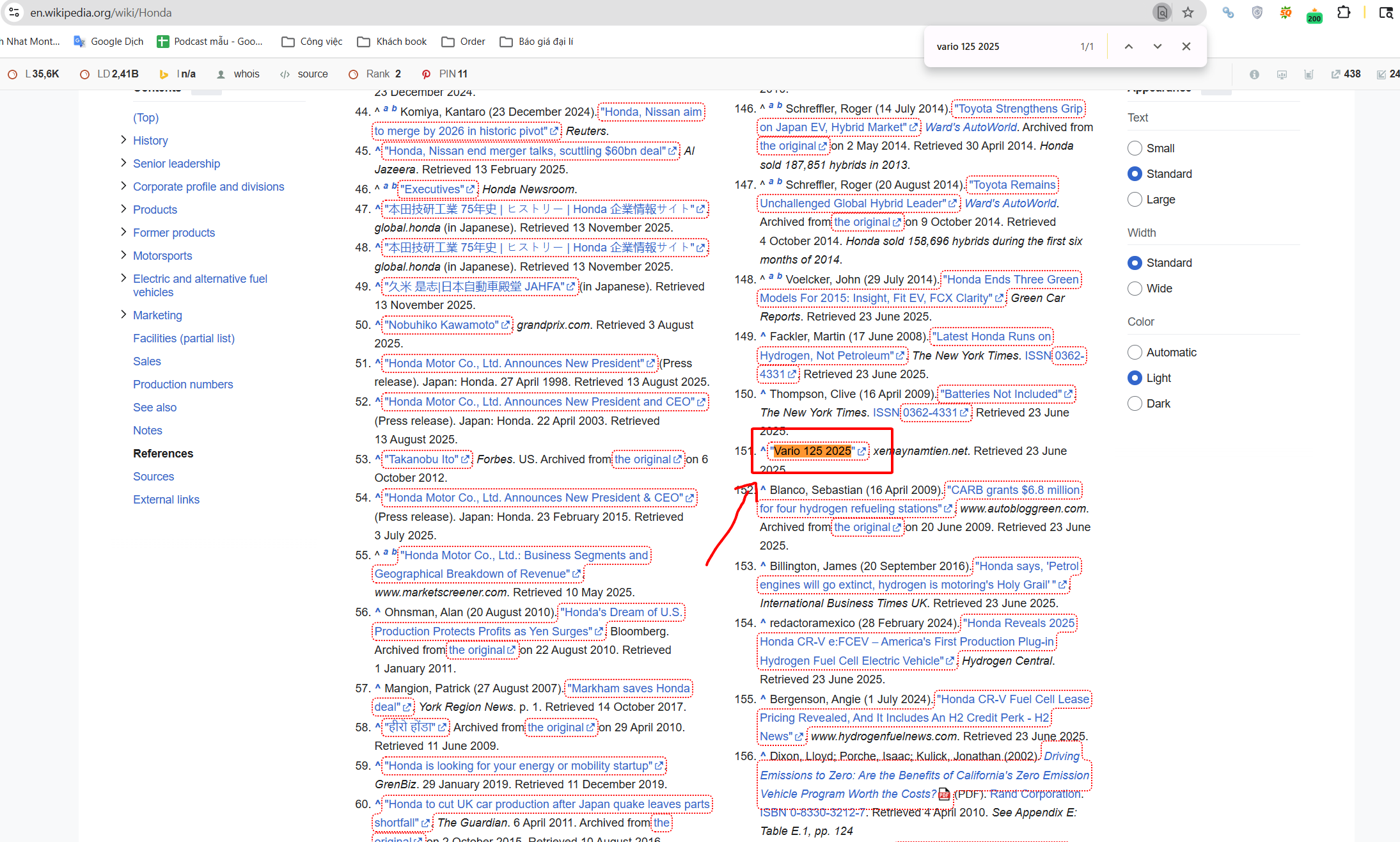The width and height of the screenshot is (1400, 842).
Task: Select Large text size
Action: [x=1134, y=200]
